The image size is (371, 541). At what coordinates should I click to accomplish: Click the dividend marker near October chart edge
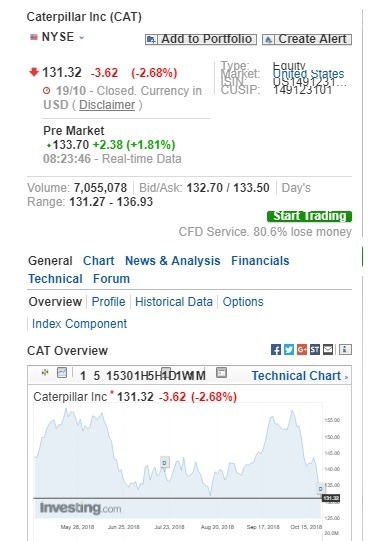[321, 489]
